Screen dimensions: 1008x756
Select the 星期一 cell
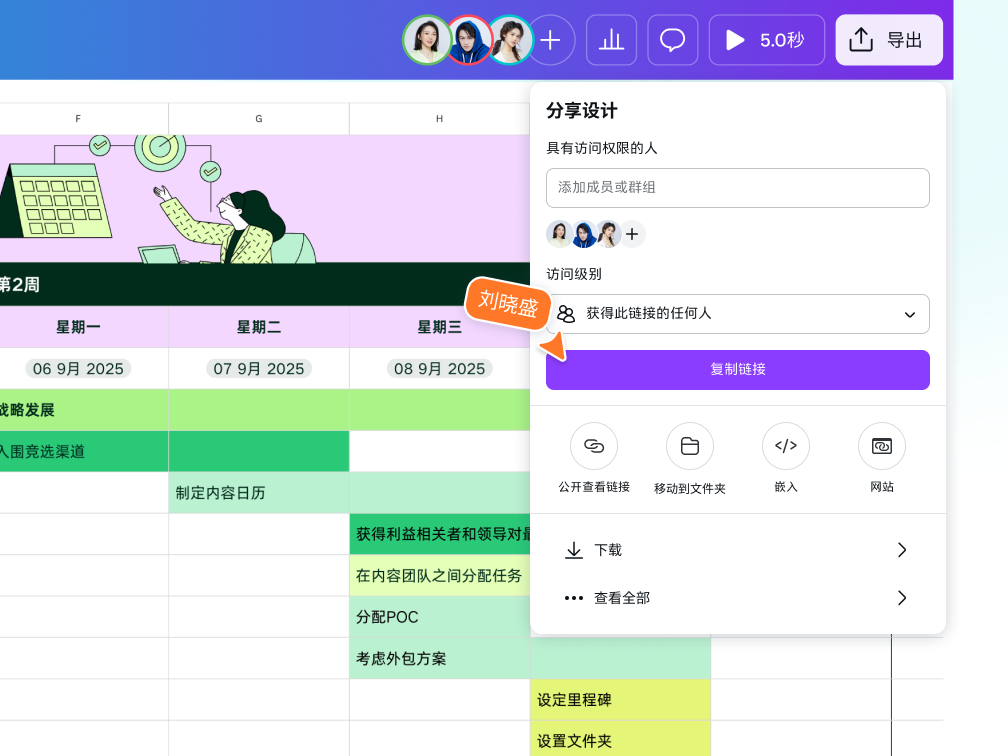tap(78, 327)
